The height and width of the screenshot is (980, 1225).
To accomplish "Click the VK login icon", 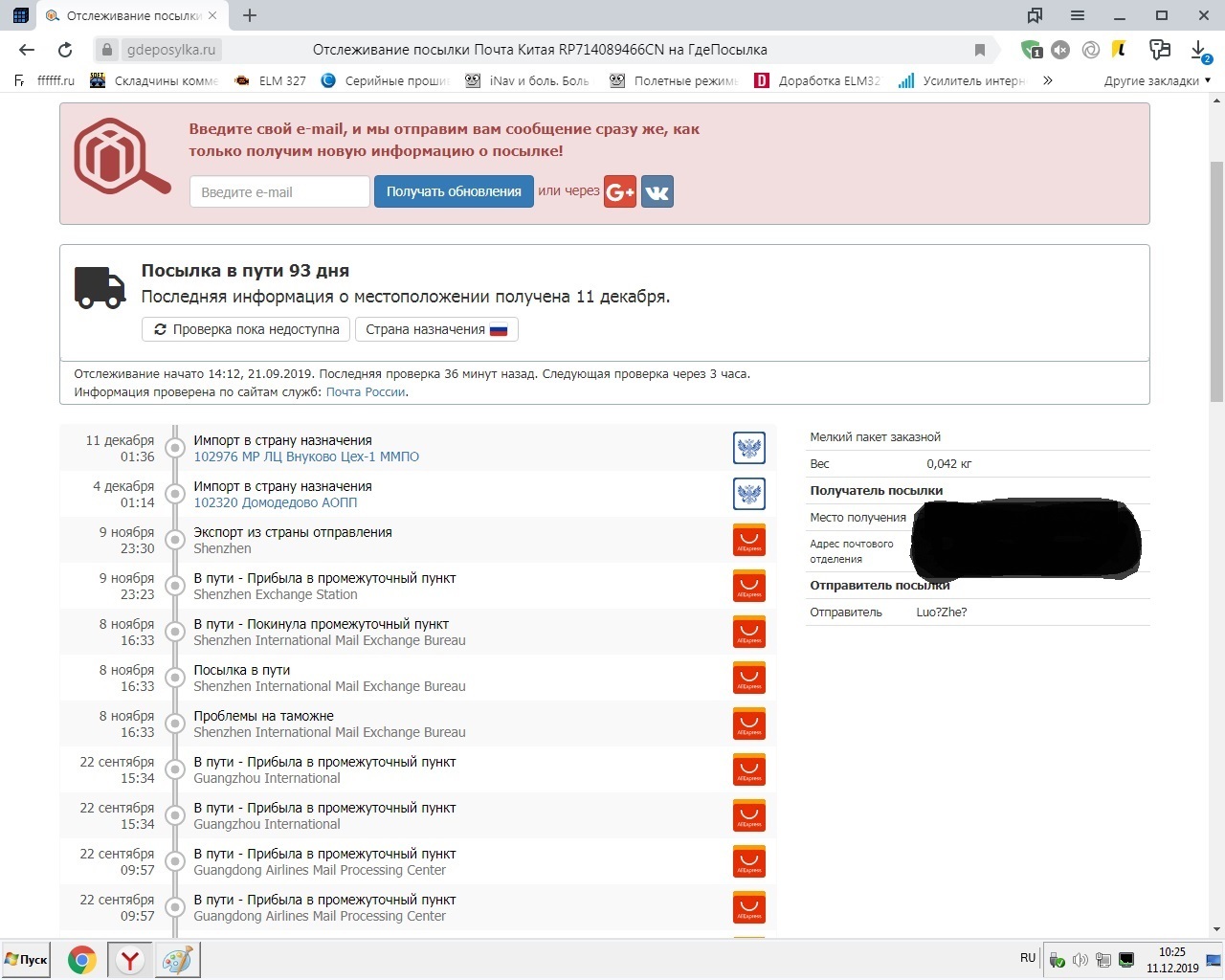I will point(657,191).
